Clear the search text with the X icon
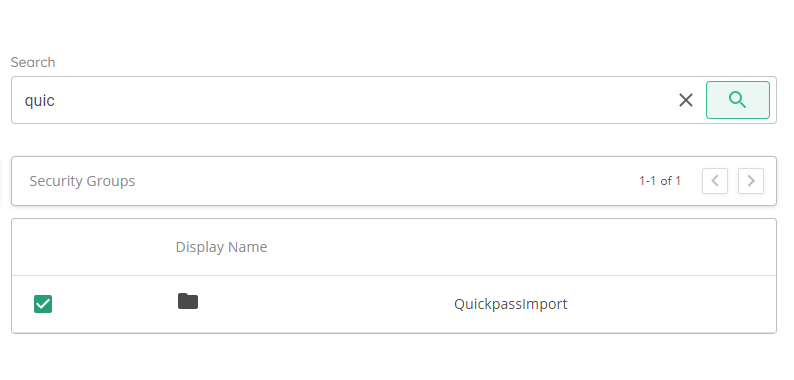Image resolution: width=794 pixels, height=380 pixels. pyautogui.click(x=686, y=100)
